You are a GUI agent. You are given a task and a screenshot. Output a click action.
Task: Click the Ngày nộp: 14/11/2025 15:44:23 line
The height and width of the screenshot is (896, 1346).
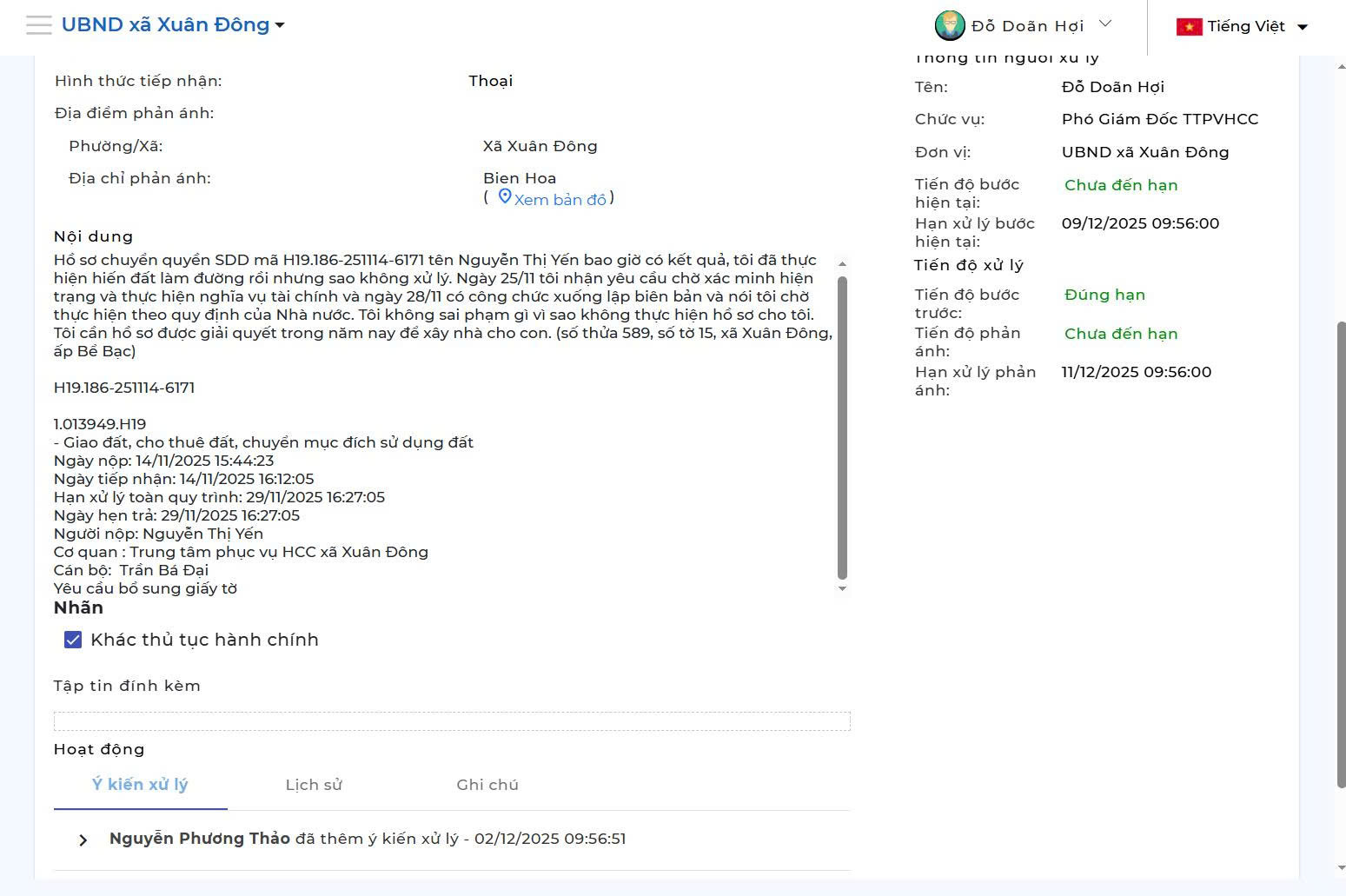[x=163, y=461]
